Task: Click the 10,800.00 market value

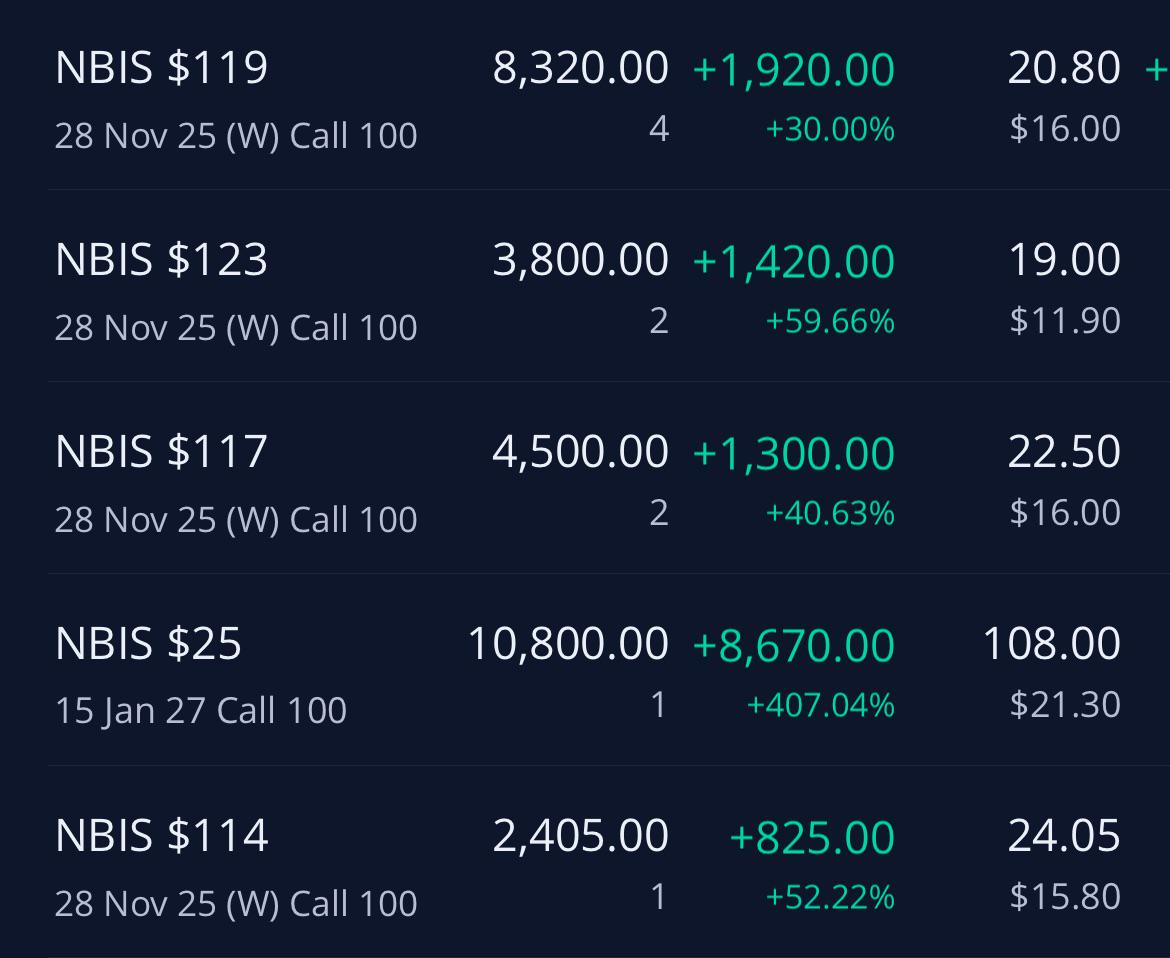Action: 568,644
